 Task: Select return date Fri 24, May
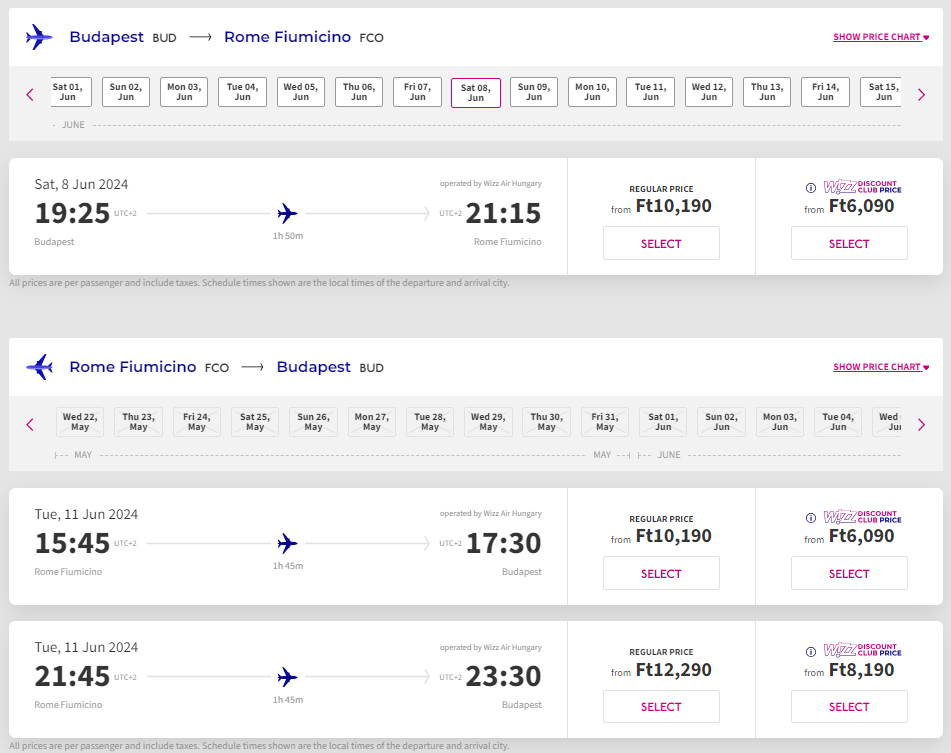197,422
